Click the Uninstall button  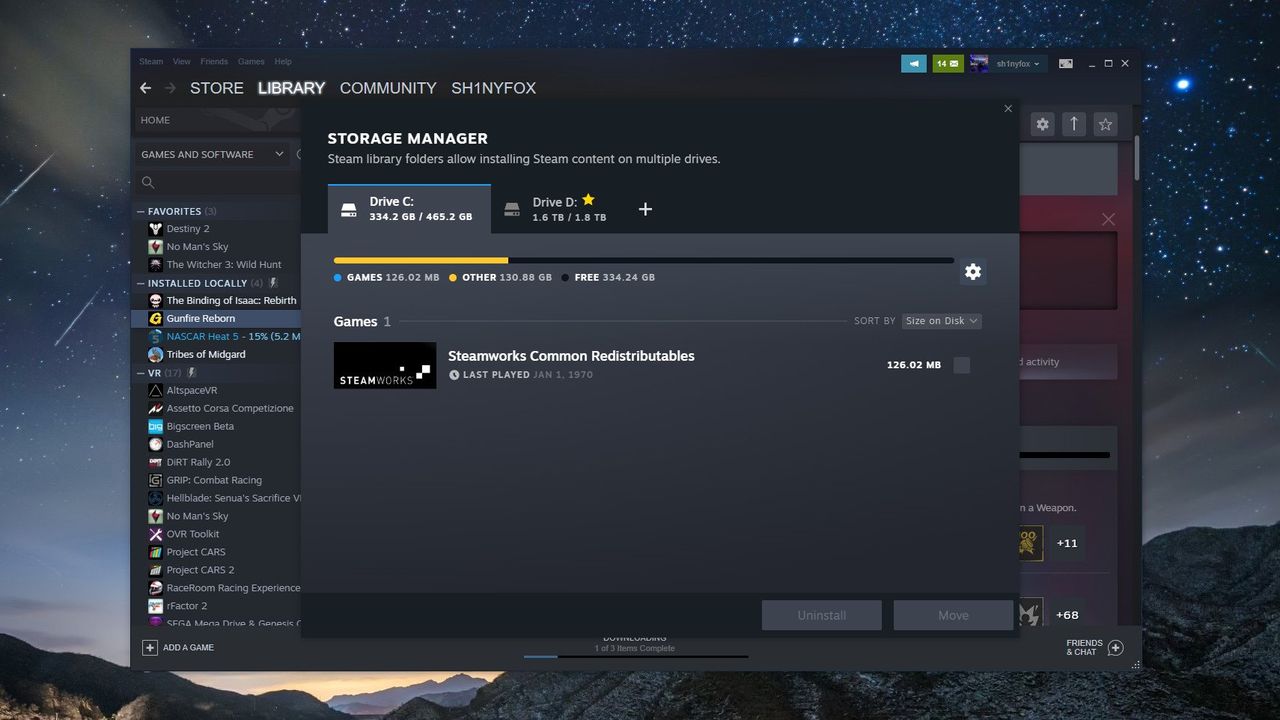(x=822, y=615)
